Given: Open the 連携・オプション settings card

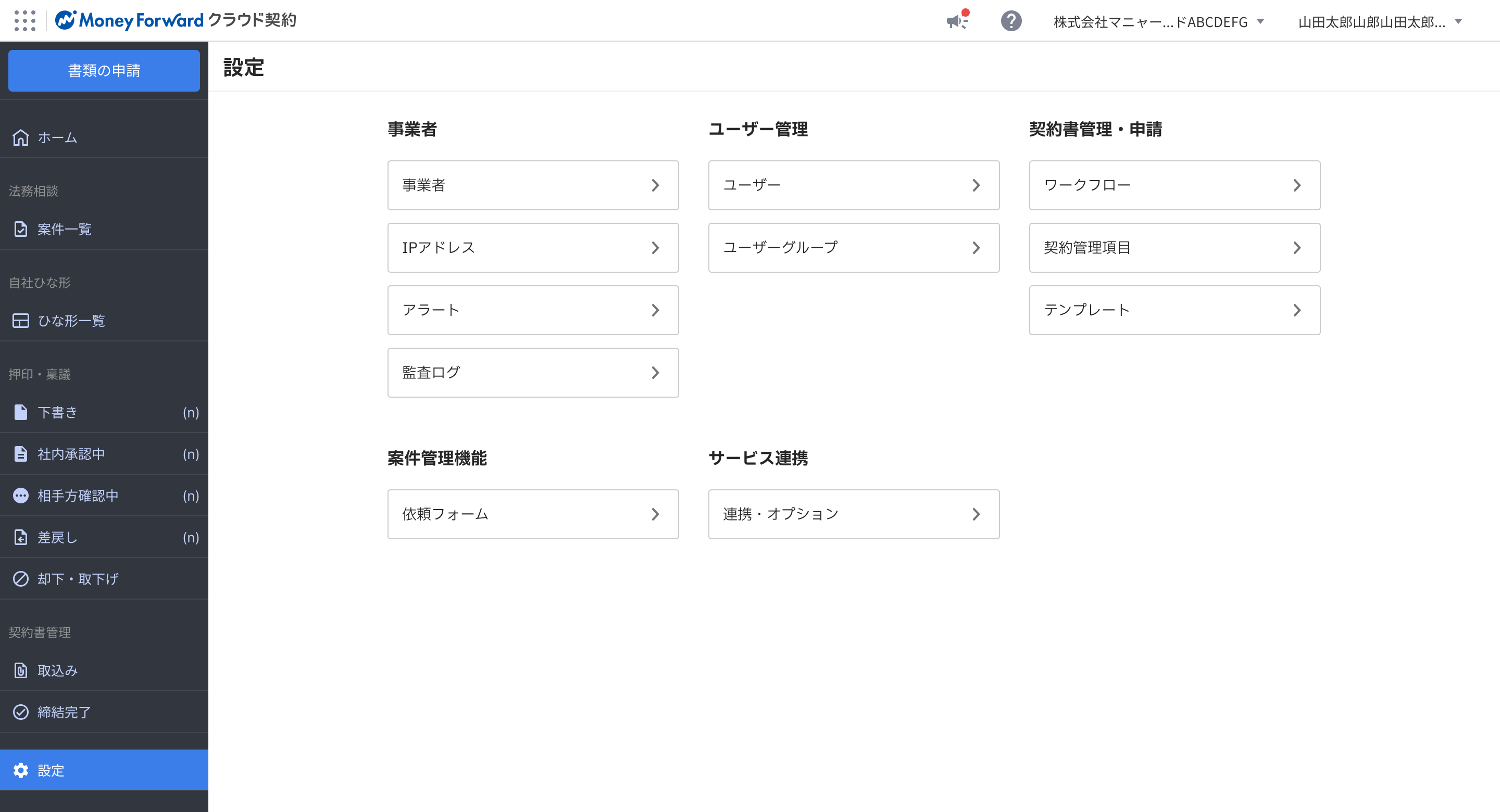Looking at the screenshot, I should coord(854,514).
